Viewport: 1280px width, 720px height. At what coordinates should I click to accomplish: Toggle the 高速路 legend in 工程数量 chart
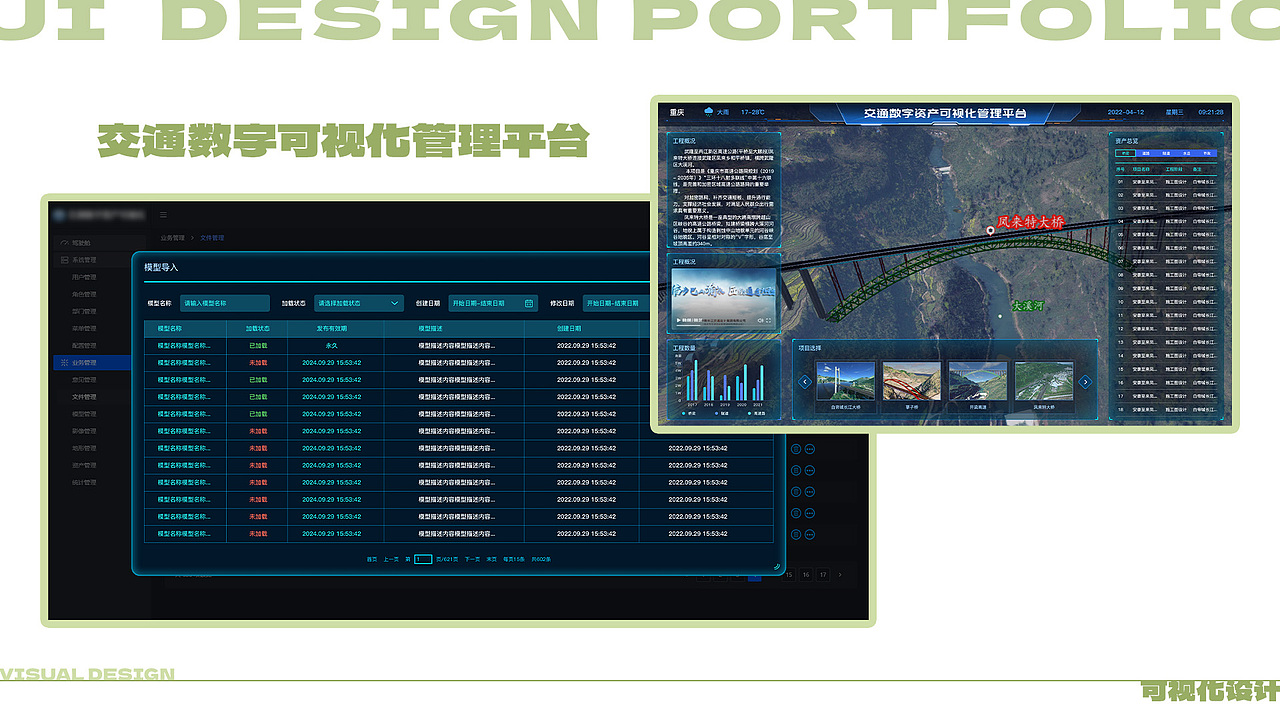coord(757,413)
